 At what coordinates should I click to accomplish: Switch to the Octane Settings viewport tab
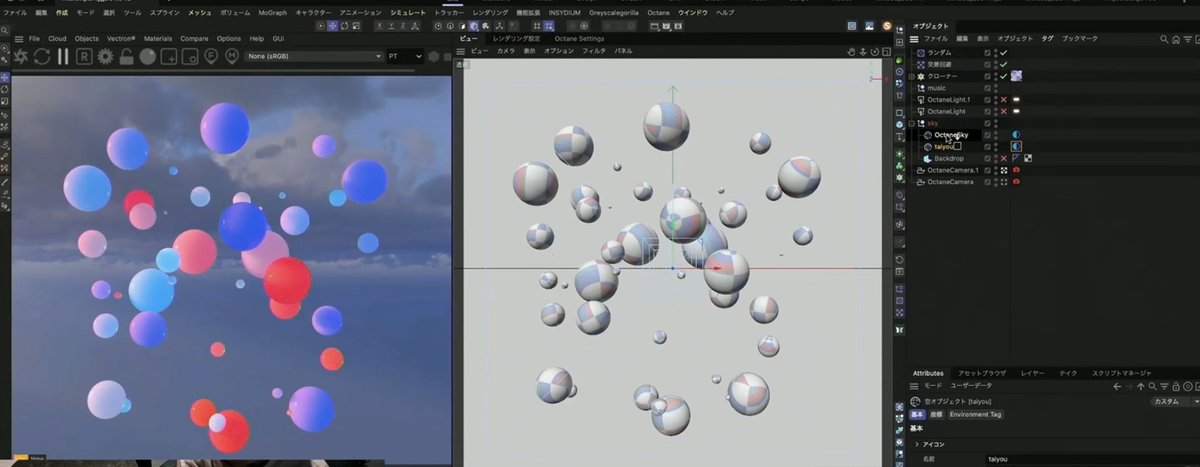click(x=579, y=38)
